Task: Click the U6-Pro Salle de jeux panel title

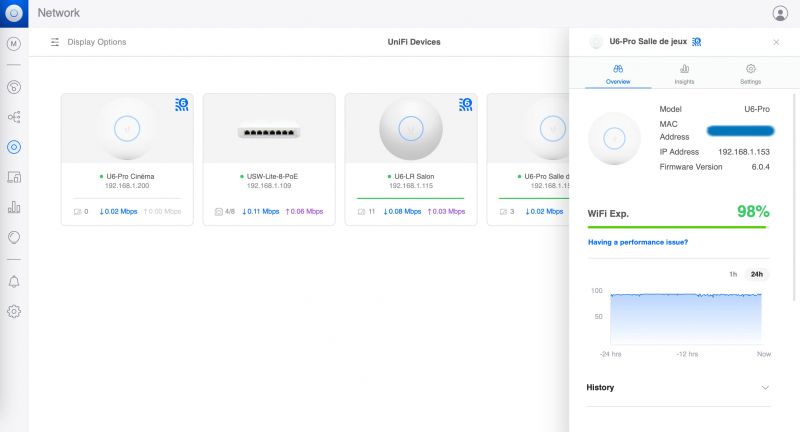Action: (x=648, y=41)
